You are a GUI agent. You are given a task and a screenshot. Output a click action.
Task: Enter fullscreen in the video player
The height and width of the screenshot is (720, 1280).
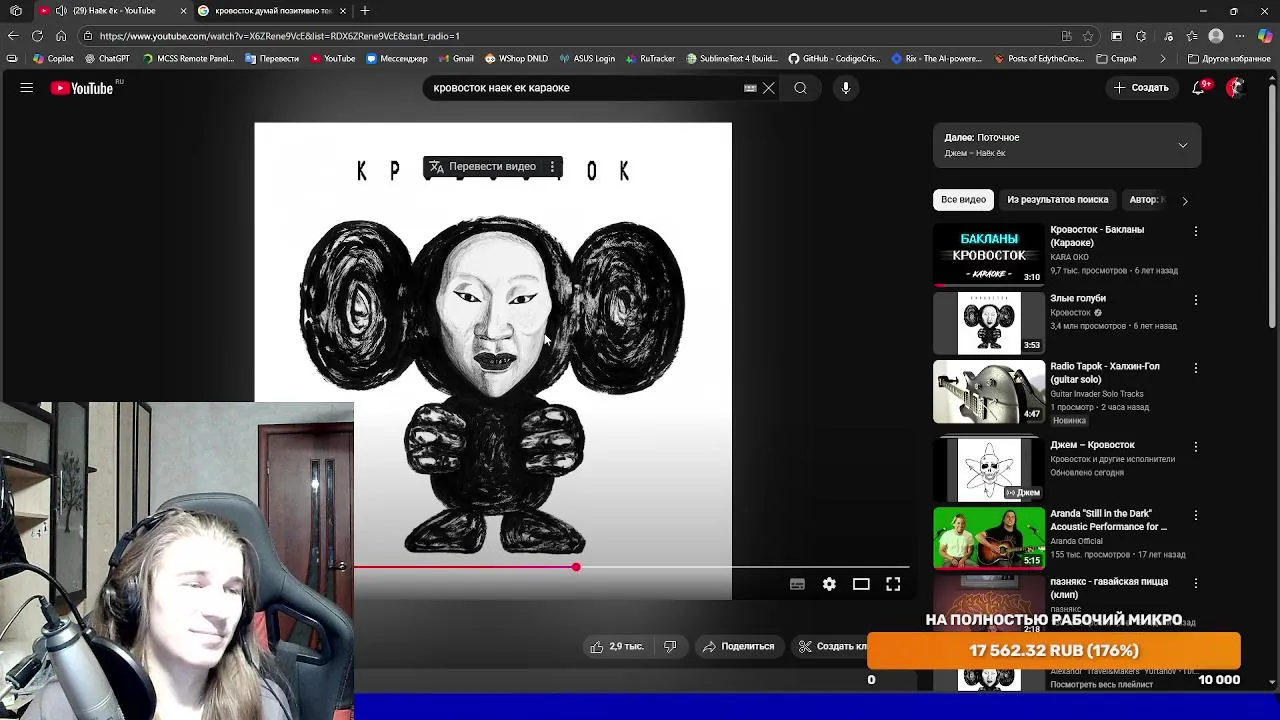point(893,584)
